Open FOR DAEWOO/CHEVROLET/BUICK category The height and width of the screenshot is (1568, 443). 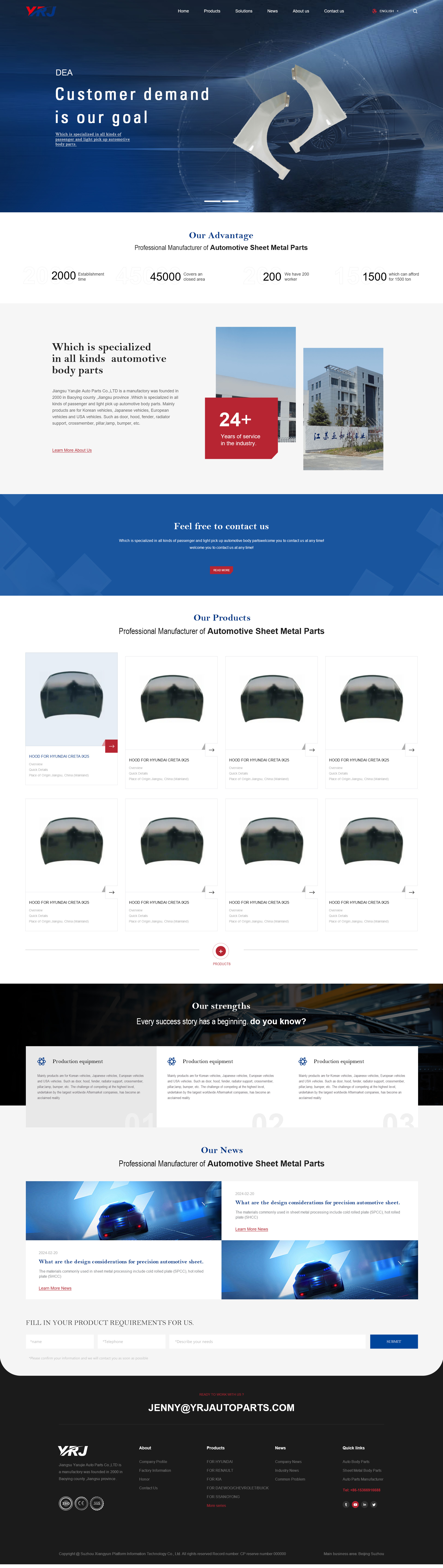tap(237, 1488)
